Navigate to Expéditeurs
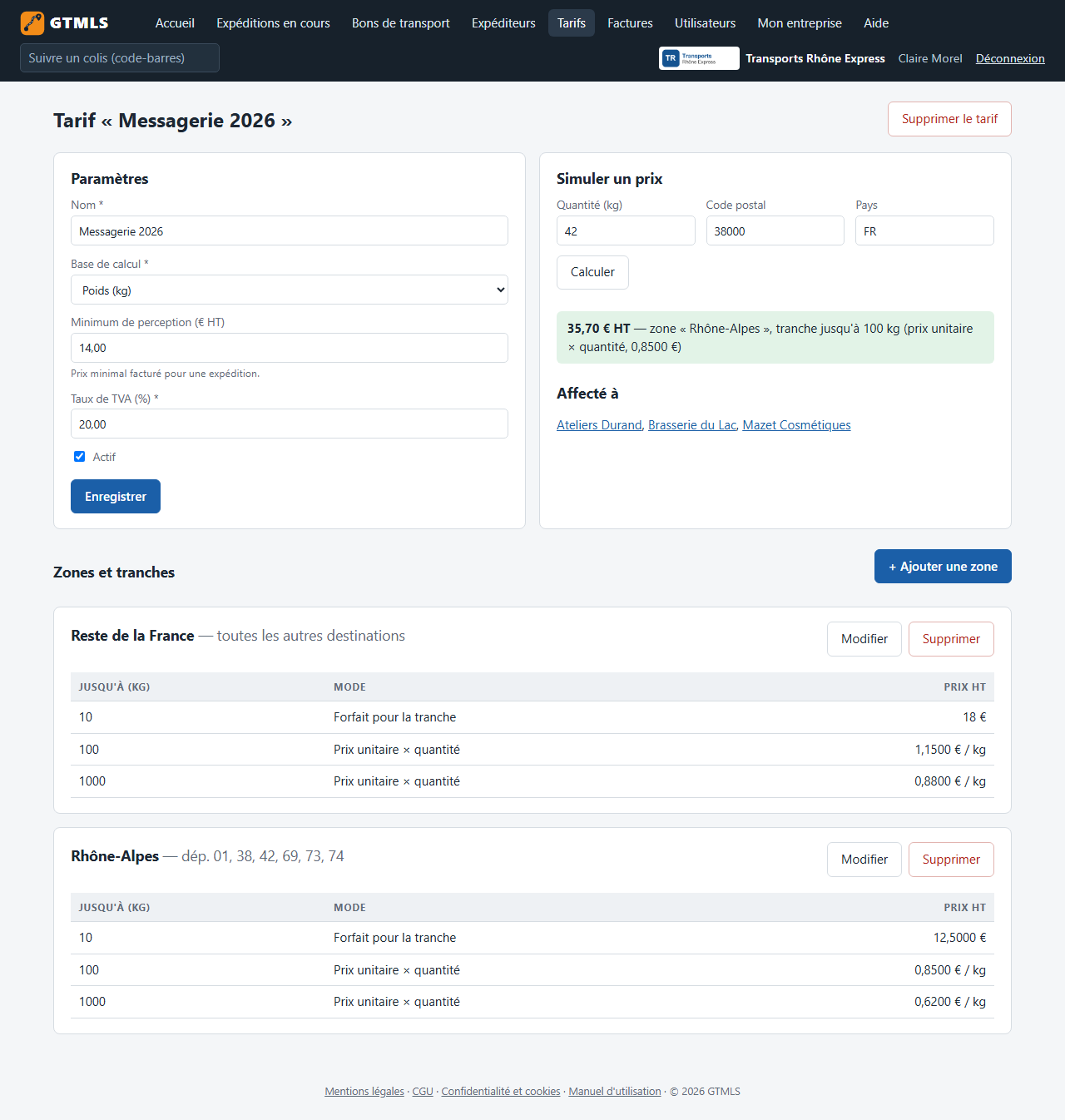Viewport: 1065px width, 1120px height. pos(503,23)
